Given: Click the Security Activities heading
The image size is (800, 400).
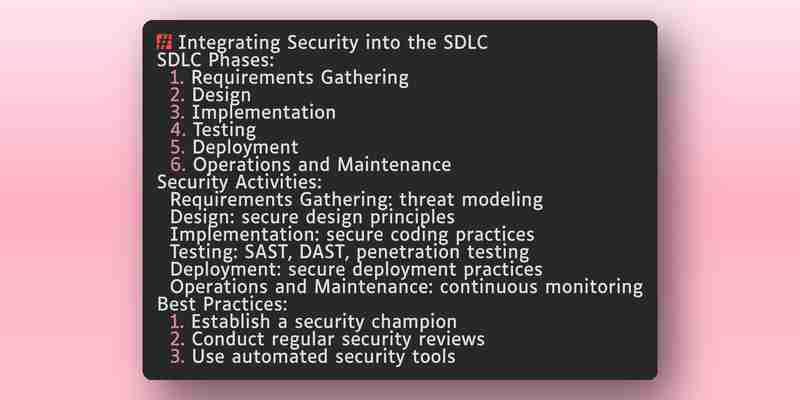Looking at the screenshot, I should pos(239,182).
